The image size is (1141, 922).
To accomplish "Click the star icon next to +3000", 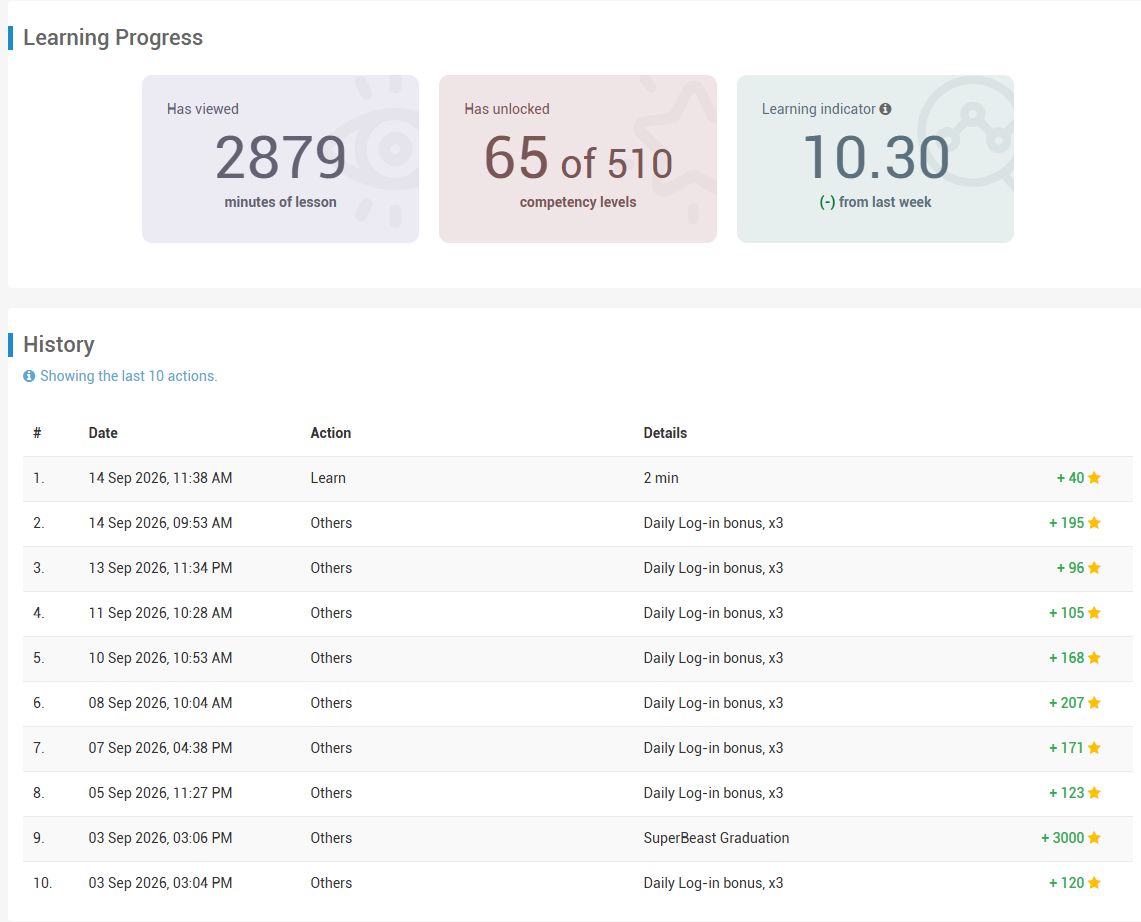I will pyautogui.click(x=1094, y=838).
